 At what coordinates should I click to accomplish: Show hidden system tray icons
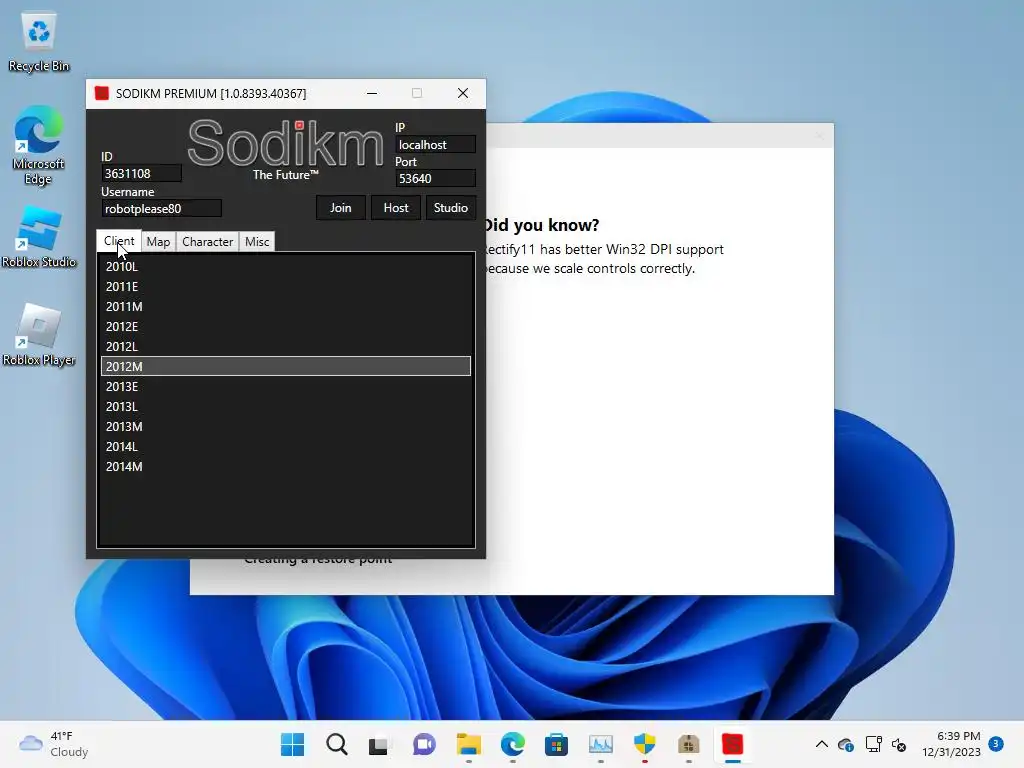pos(822,744)
